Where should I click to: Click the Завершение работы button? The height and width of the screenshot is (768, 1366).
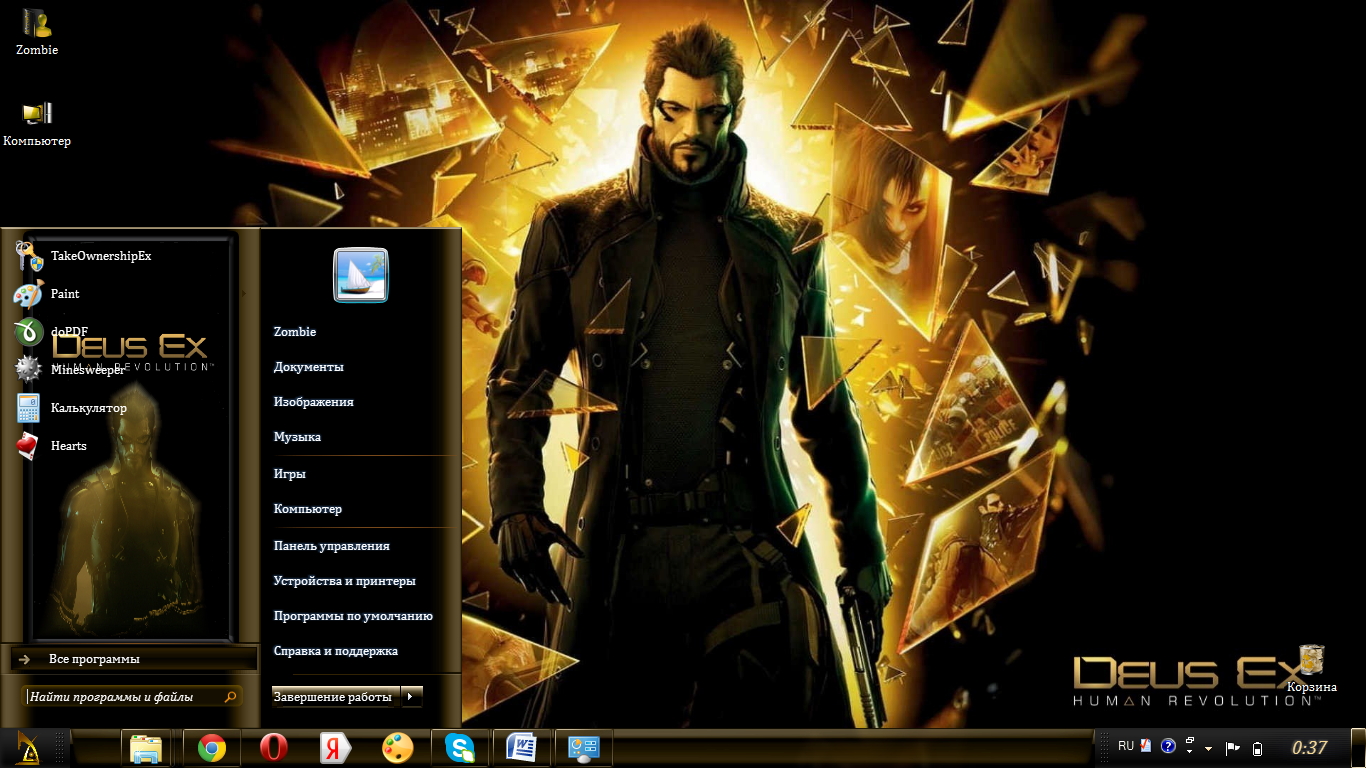[335, 697]
